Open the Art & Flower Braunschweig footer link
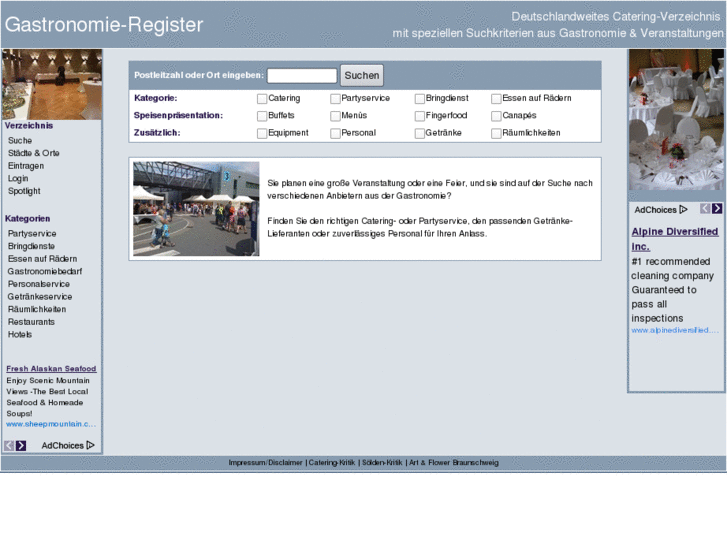The height and width of the screenshot is (545, 727). [454, 462]
